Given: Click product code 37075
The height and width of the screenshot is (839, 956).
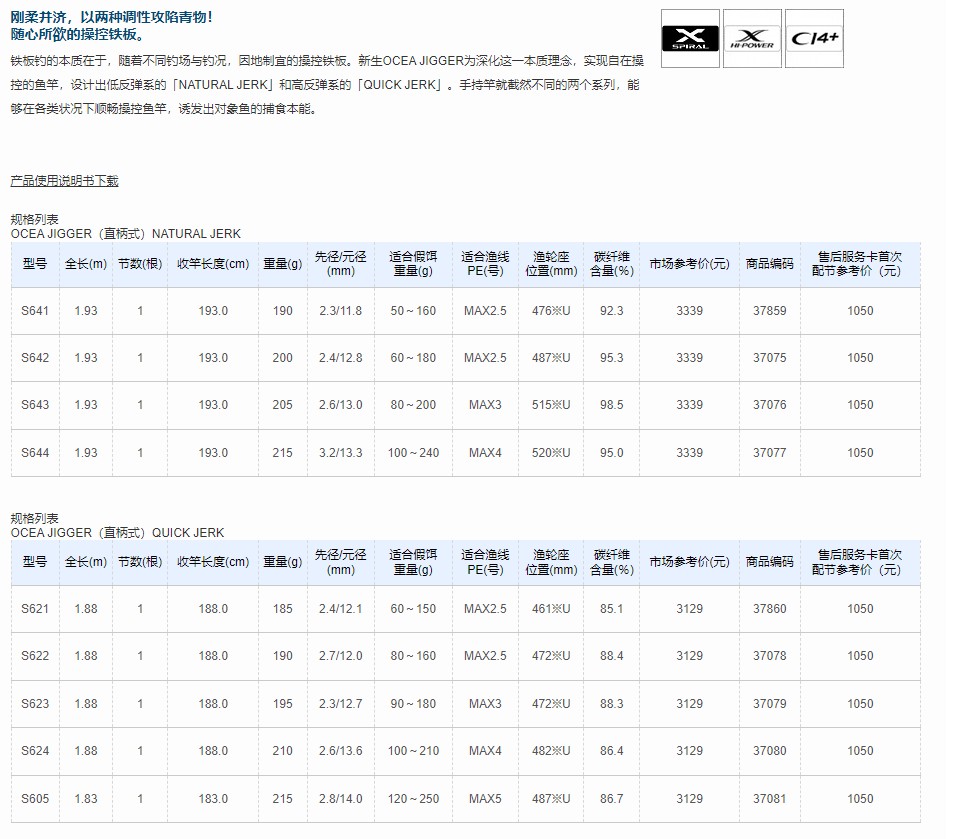Looking at the screenshot, I should tap(769, 358).
